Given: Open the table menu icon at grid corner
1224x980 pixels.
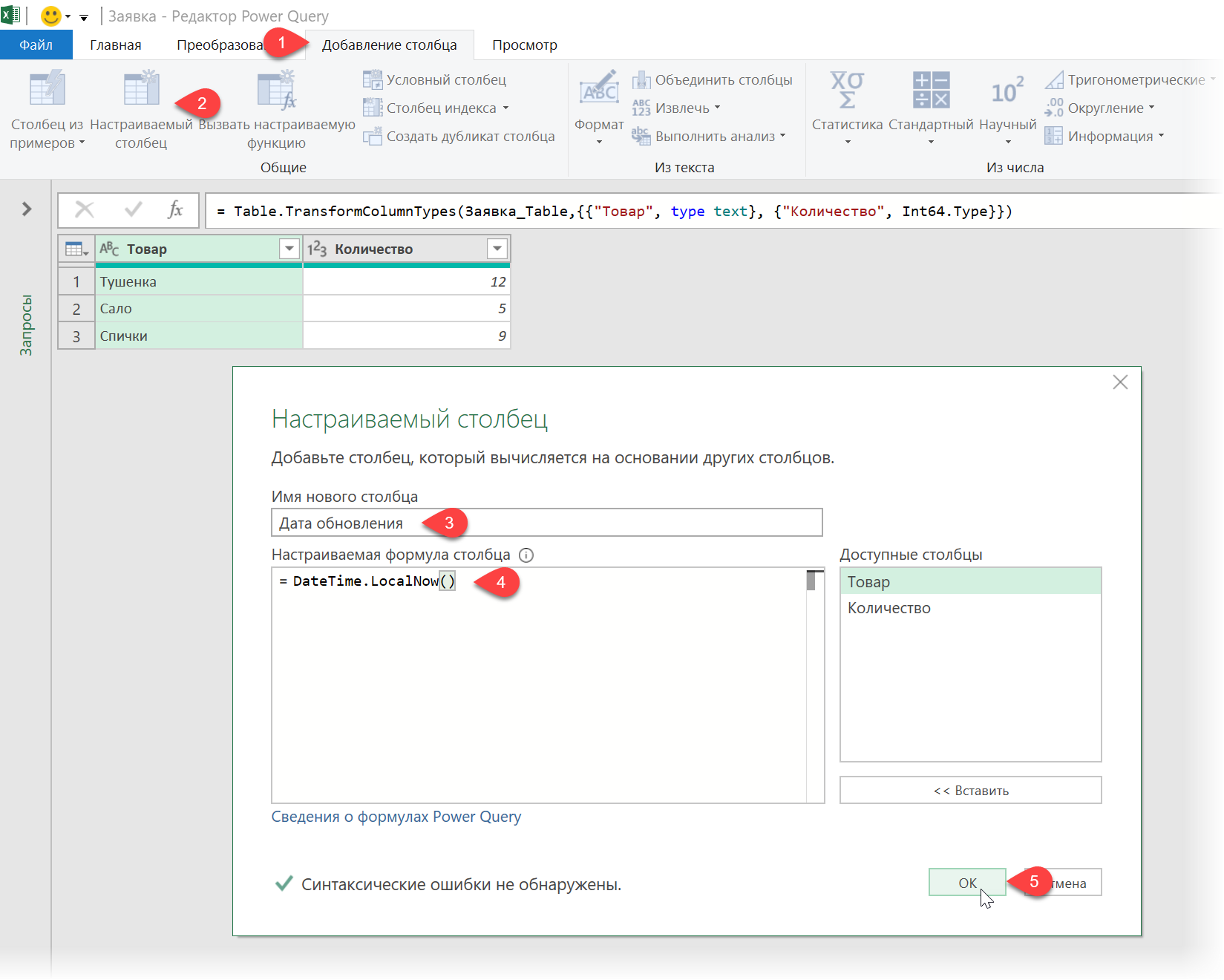Looking at the screenshot, I should (x=76, y=249).
